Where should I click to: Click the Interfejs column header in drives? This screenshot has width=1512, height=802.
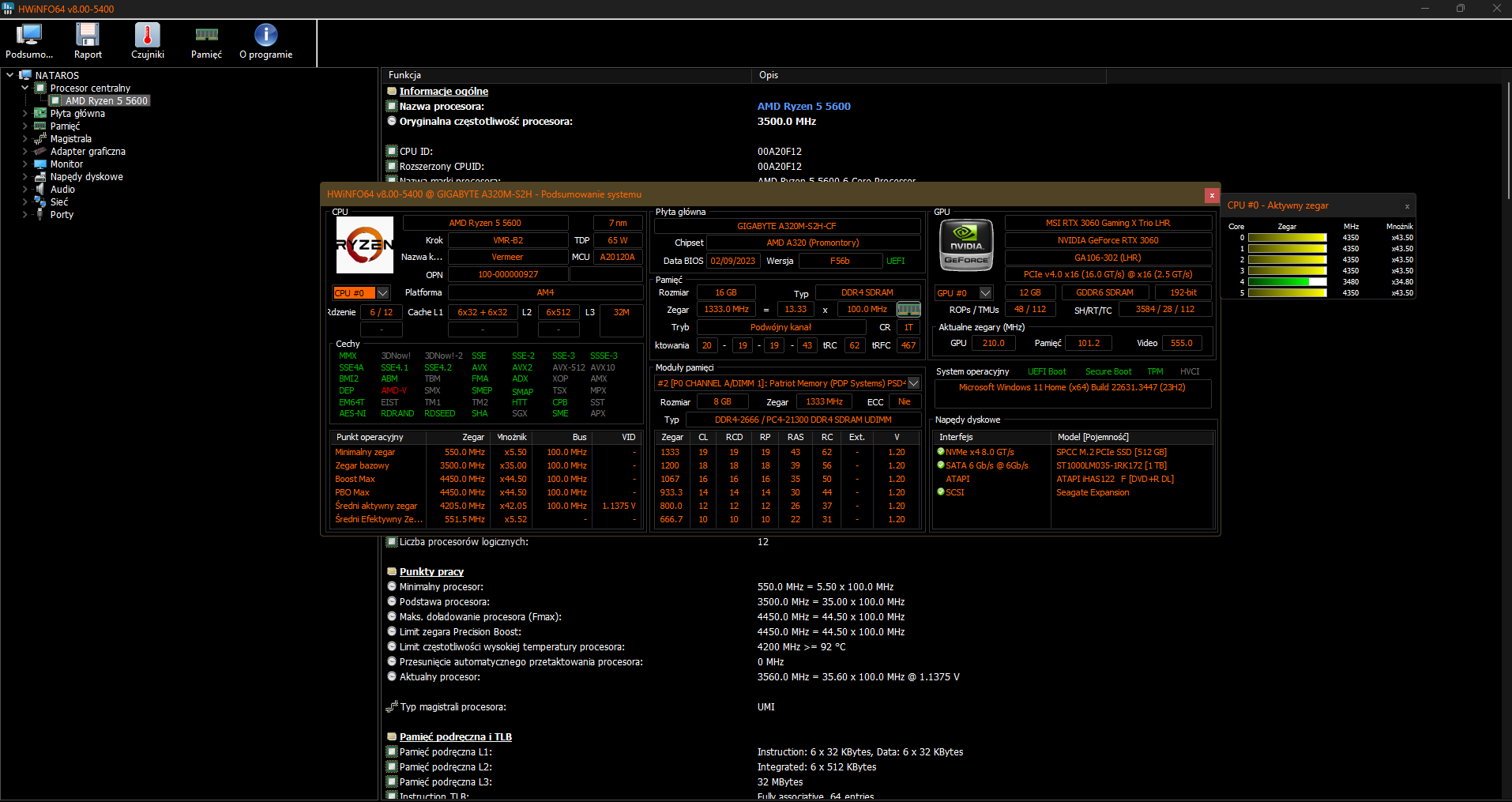(x=992, y=437)
